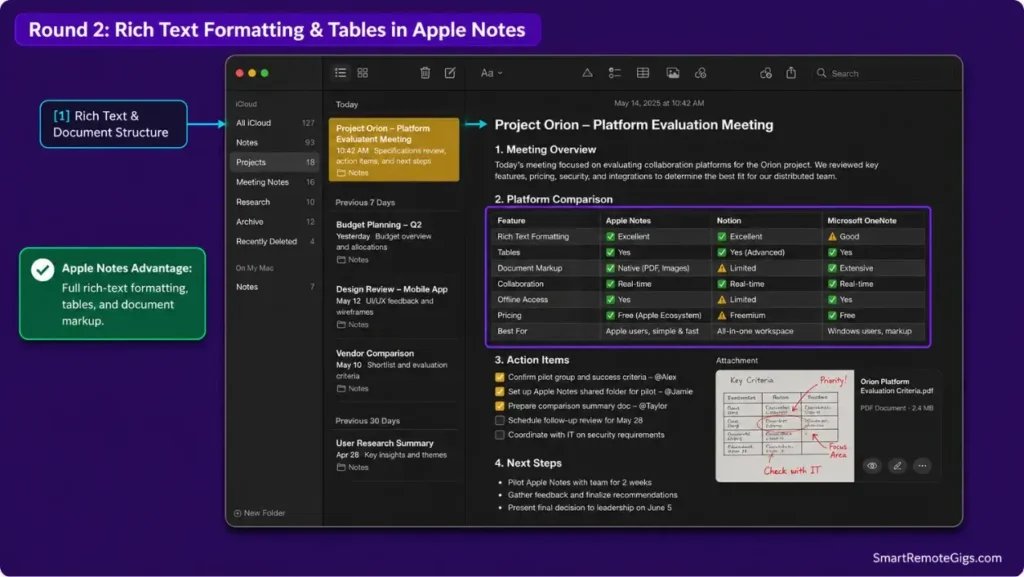Click the Feature column header

coord(511,221)
